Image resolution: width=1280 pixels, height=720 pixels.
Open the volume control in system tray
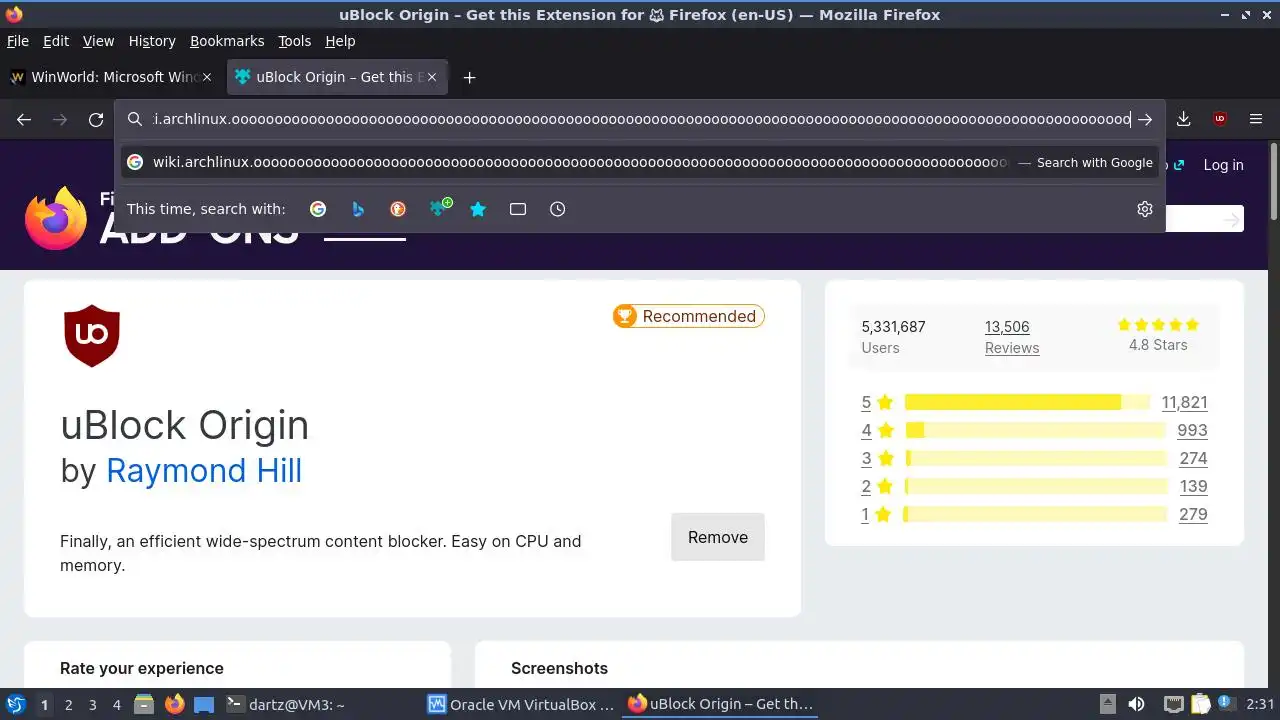(x=1136, y=704)
